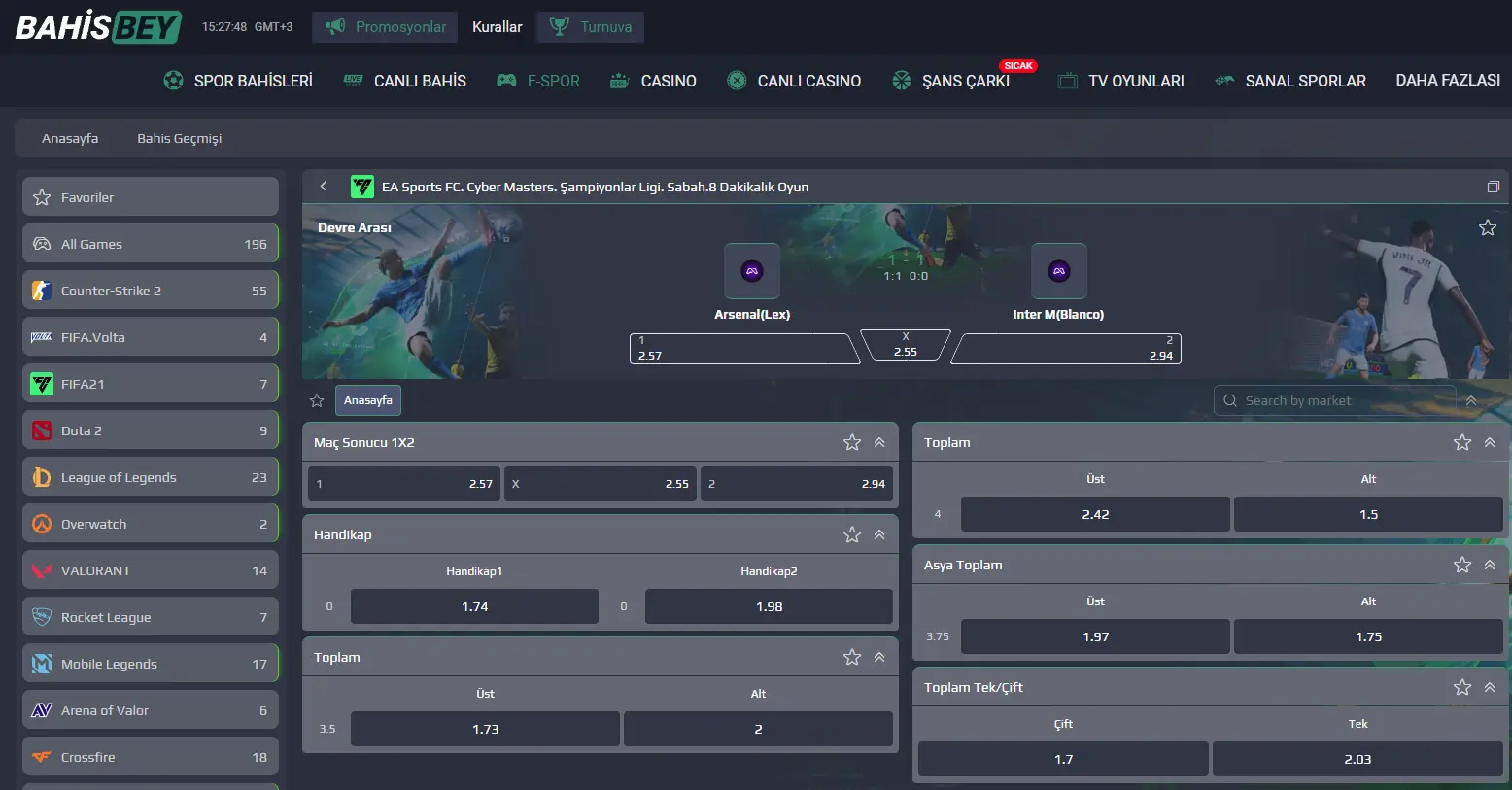Click the Search by market field
Image resolution: width=1512 pixels, height=790 pixels.
[1334, 400]
